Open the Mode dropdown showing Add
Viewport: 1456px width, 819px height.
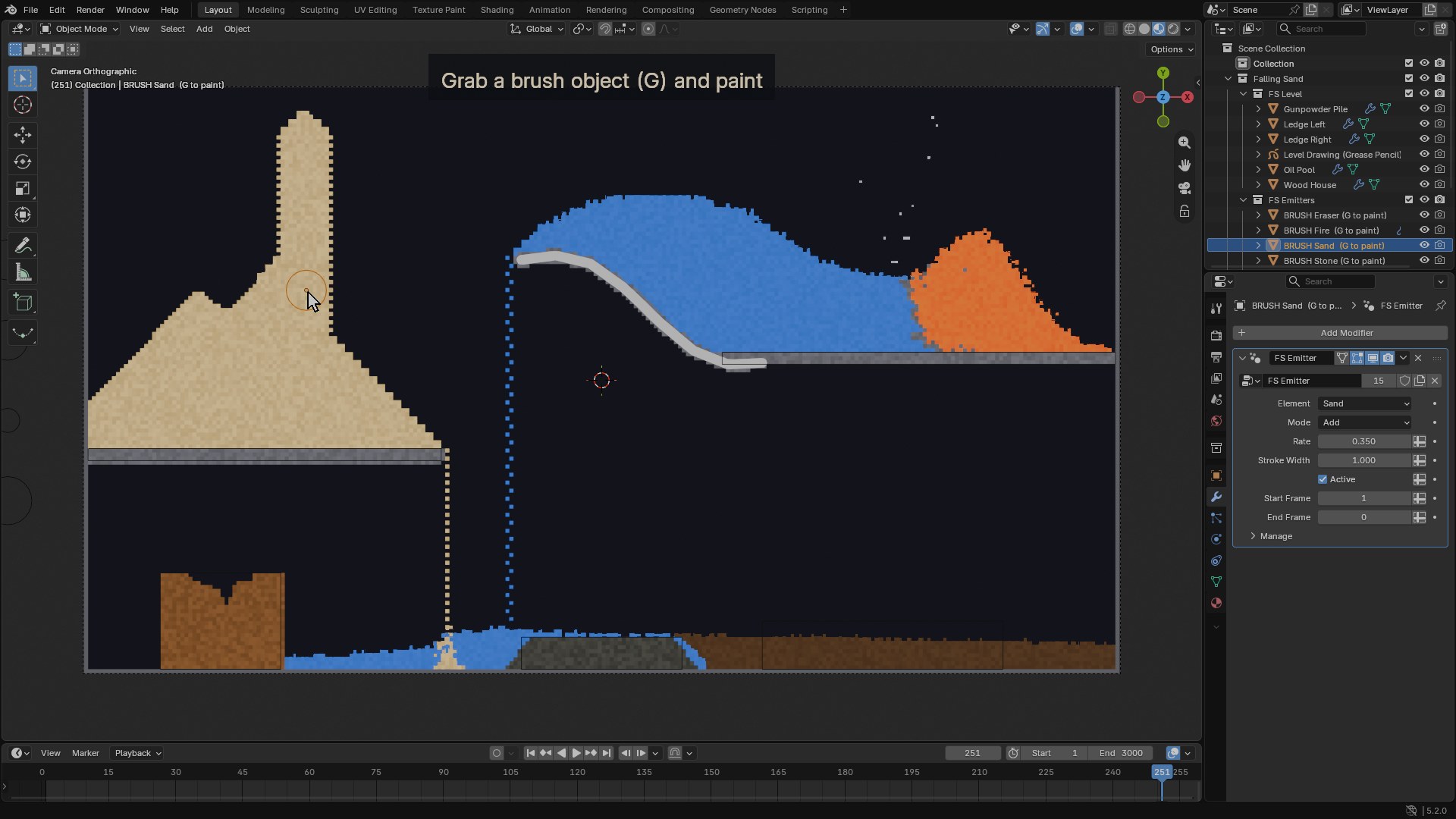pyautogui.click(x=1365, y=422)
